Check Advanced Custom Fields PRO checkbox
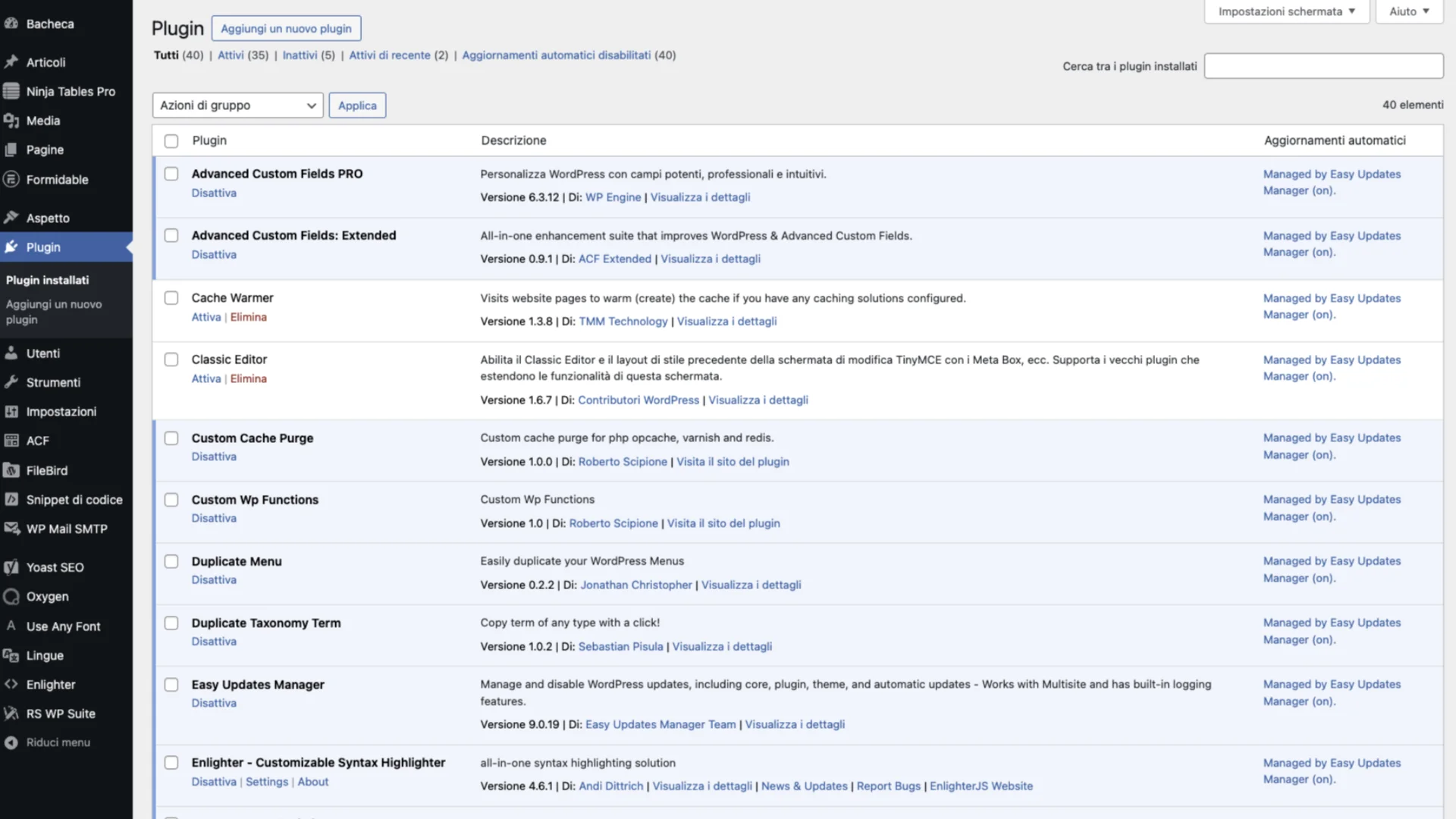Viewport: 1456px width, 819px height. [x=171, y=174]
